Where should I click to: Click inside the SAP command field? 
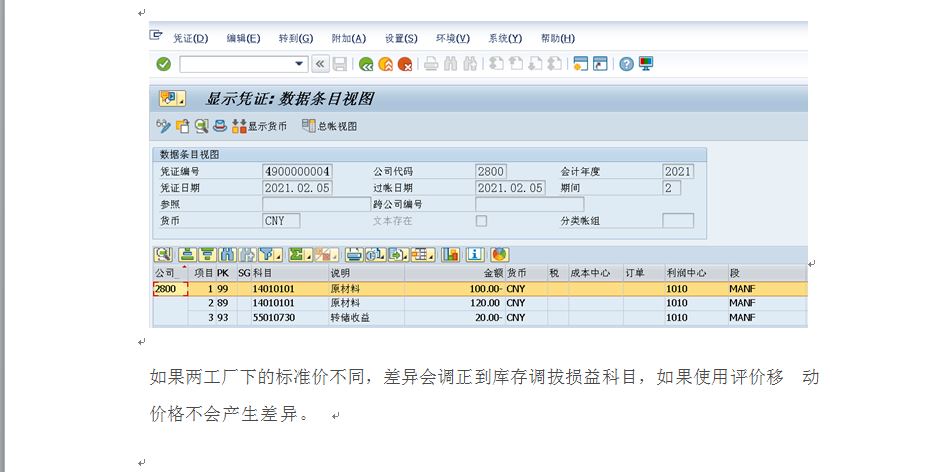(237, 64)
